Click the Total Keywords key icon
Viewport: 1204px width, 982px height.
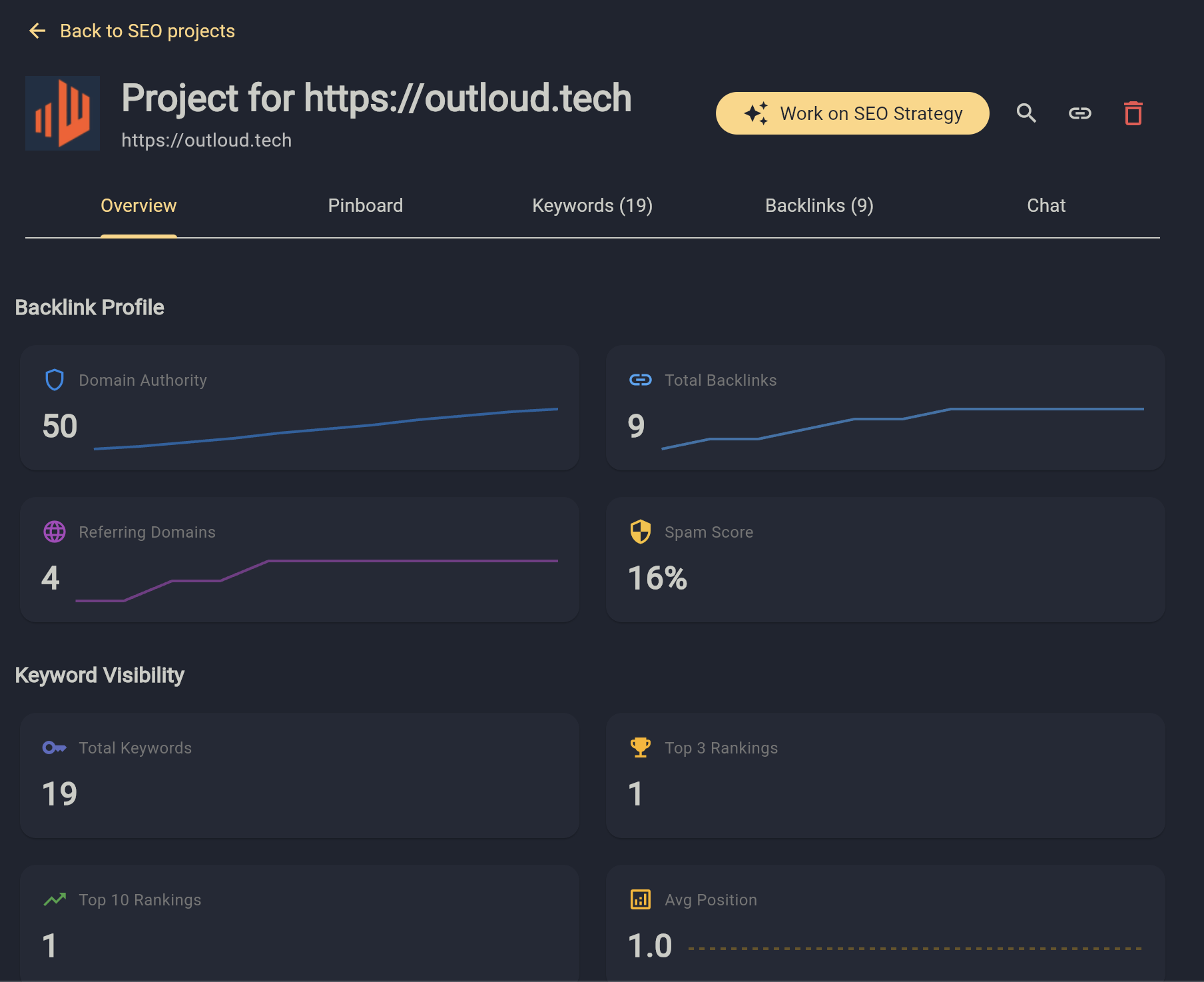[x=55, y=747]
